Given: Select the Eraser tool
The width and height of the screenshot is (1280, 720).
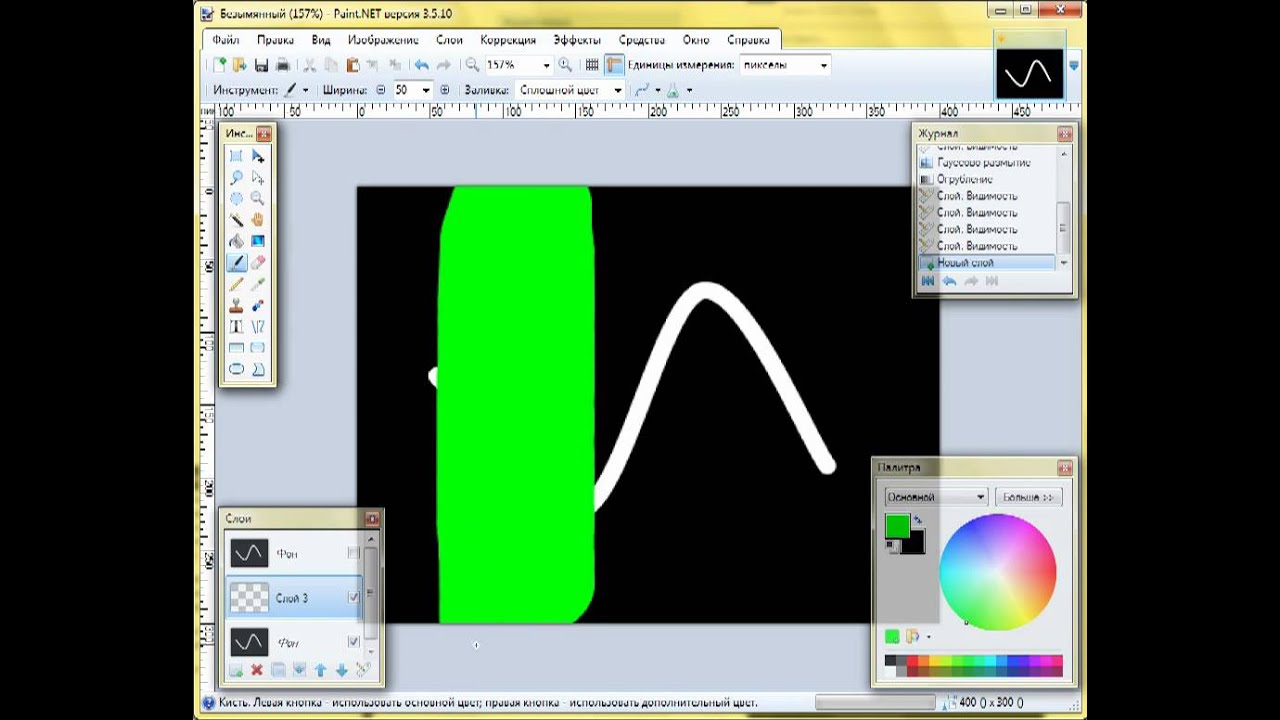Looking at the screenshot, I should tap(258, 262).
